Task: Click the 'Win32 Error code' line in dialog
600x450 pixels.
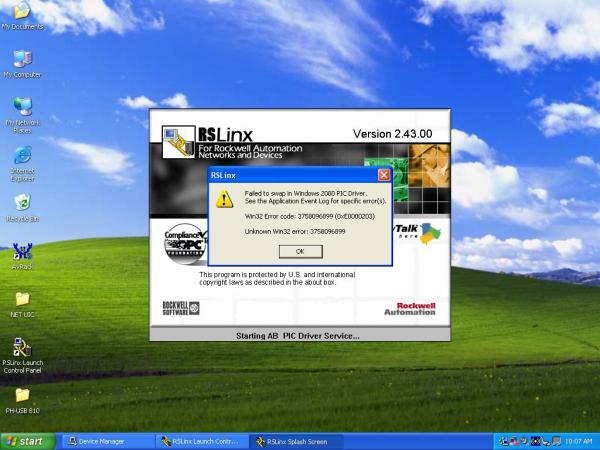Action: click(x=310, y=216)
